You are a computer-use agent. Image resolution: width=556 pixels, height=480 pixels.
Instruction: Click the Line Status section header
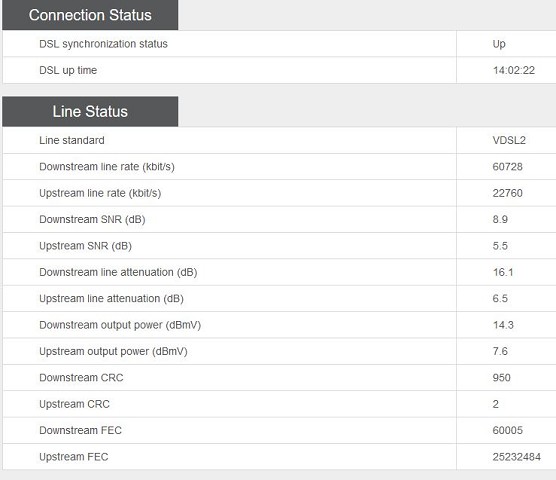pyautogui.click(x=90, y=111)
